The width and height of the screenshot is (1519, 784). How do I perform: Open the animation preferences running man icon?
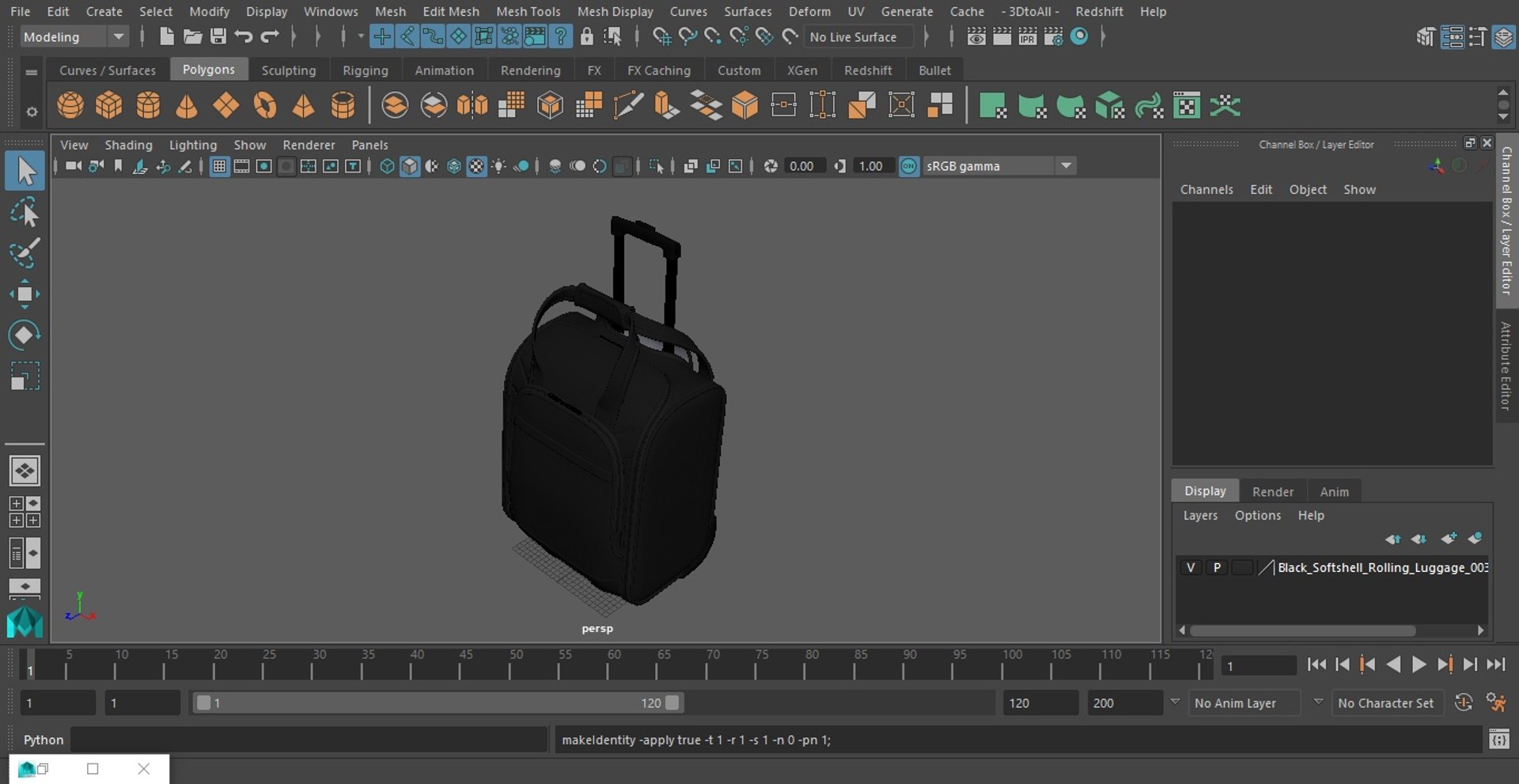(x=1495, y=703)
